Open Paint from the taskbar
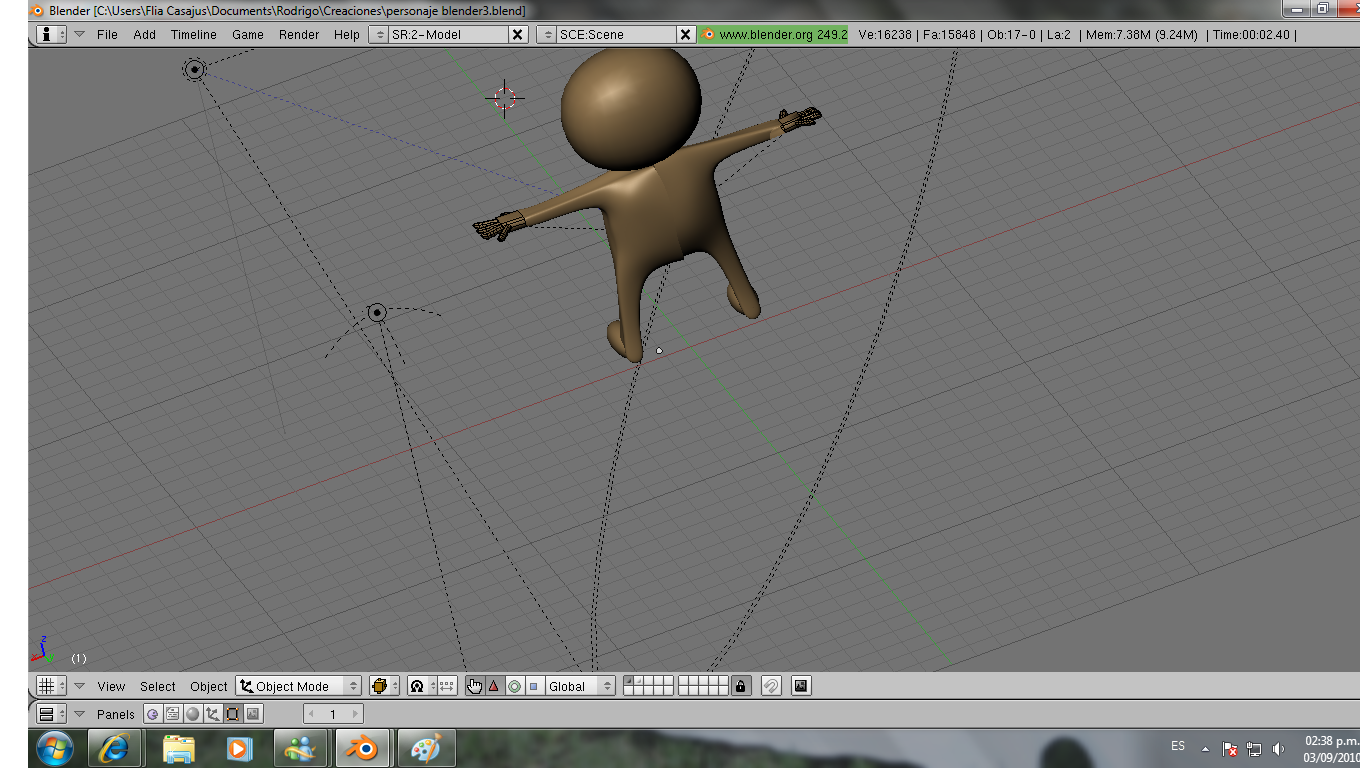 point(426,748)
